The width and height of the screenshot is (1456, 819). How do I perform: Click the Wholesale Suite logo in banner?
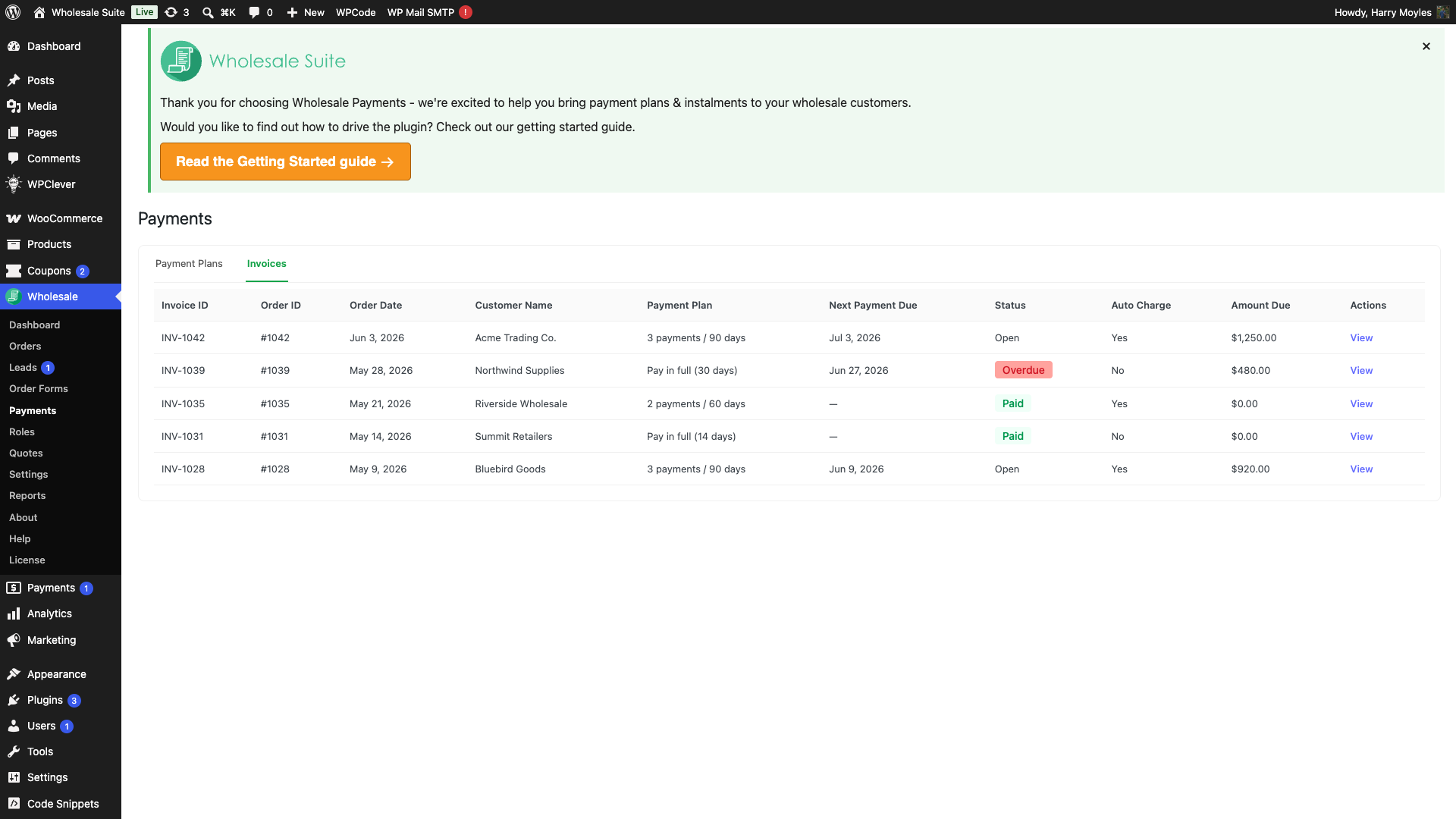point(253,61)
